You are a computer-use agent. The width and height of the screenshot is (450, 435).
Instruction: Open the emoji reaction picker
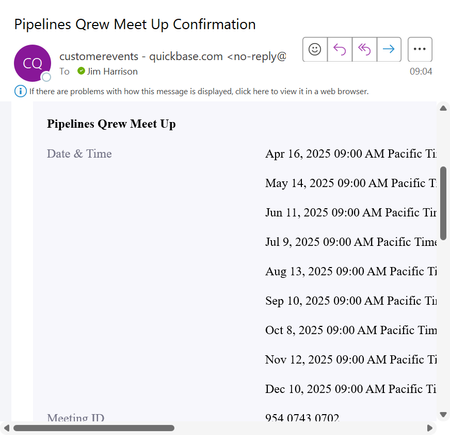coord(315,49)
